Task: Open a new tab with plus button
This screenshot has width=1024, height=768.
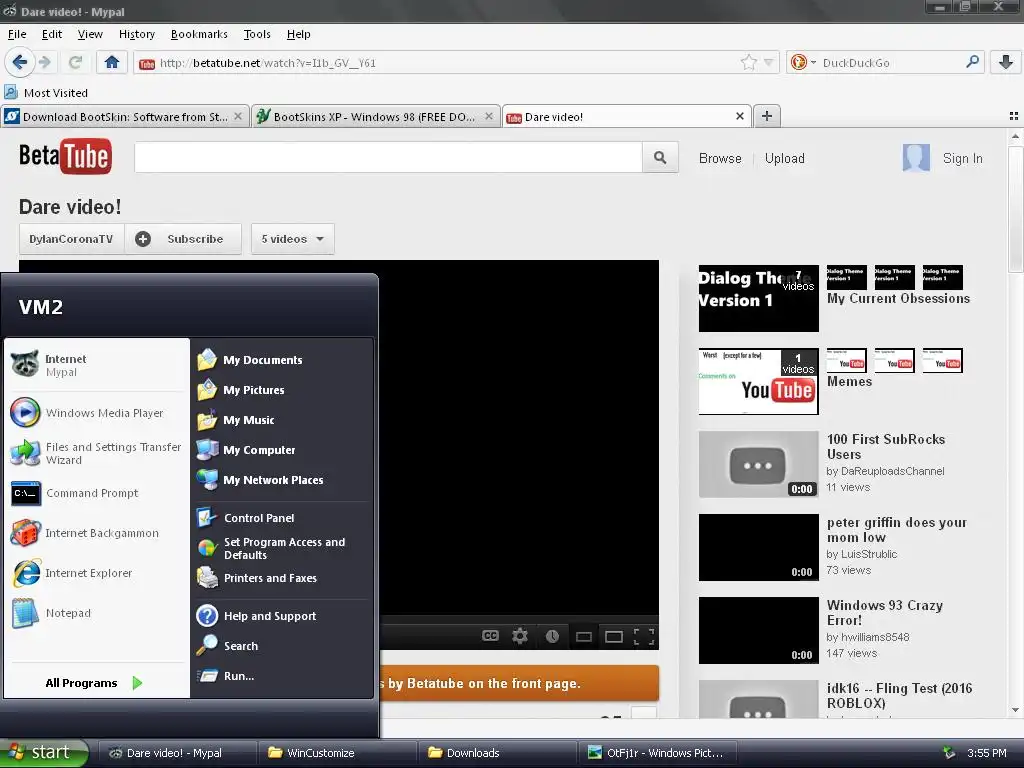Action: coord(767,116)
